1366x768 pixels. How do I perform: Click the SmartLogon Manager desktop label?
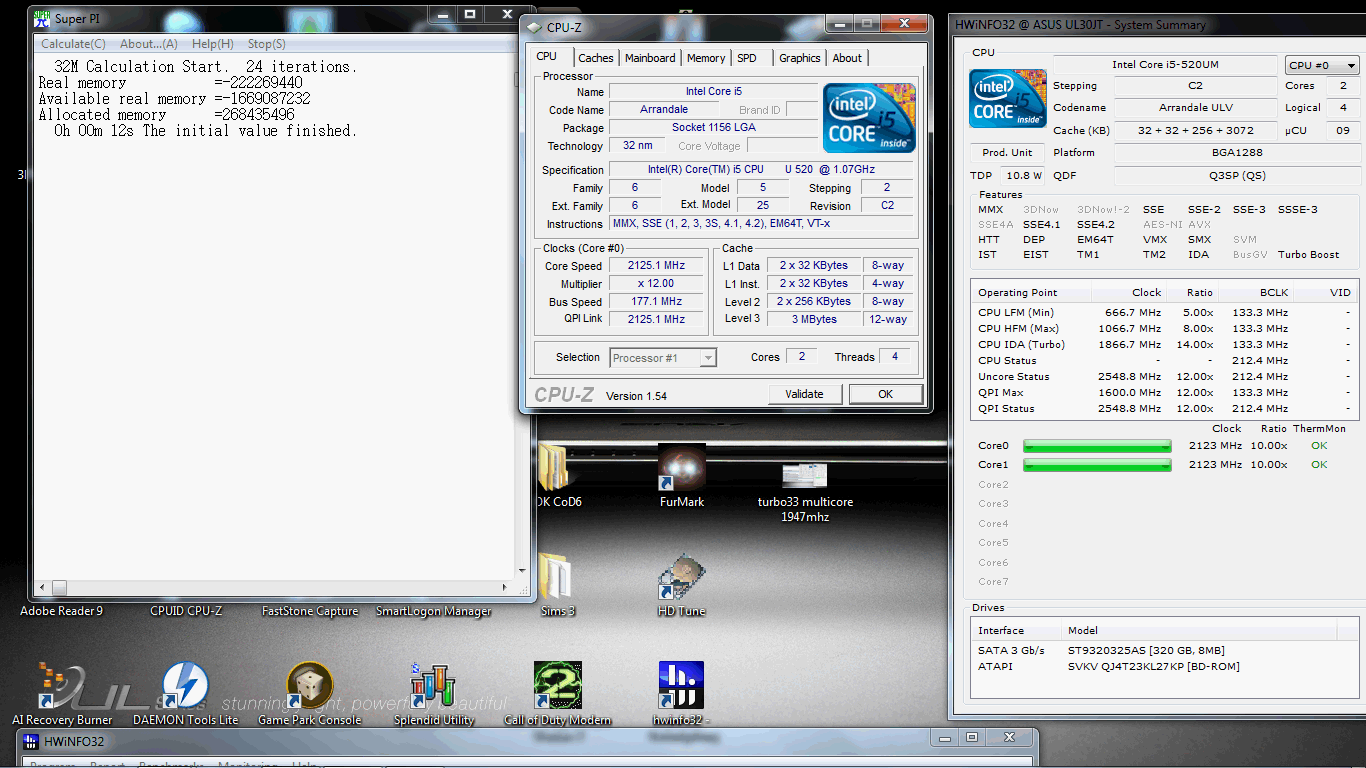(434, 611)
